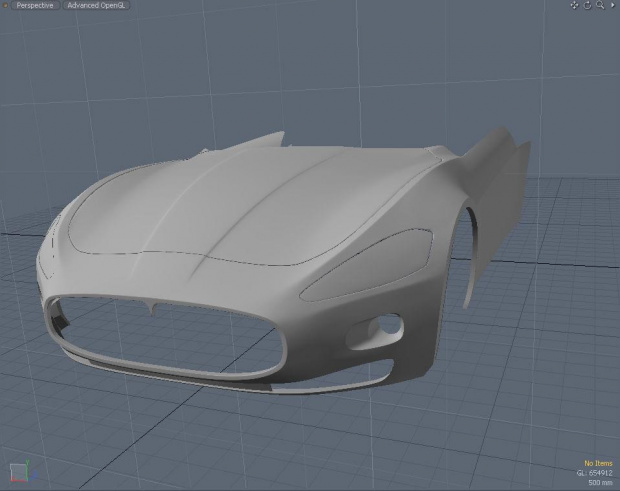Click the pan view (move arrows) icon
This screenshot has width=620, height=491.
coord(574,5)
